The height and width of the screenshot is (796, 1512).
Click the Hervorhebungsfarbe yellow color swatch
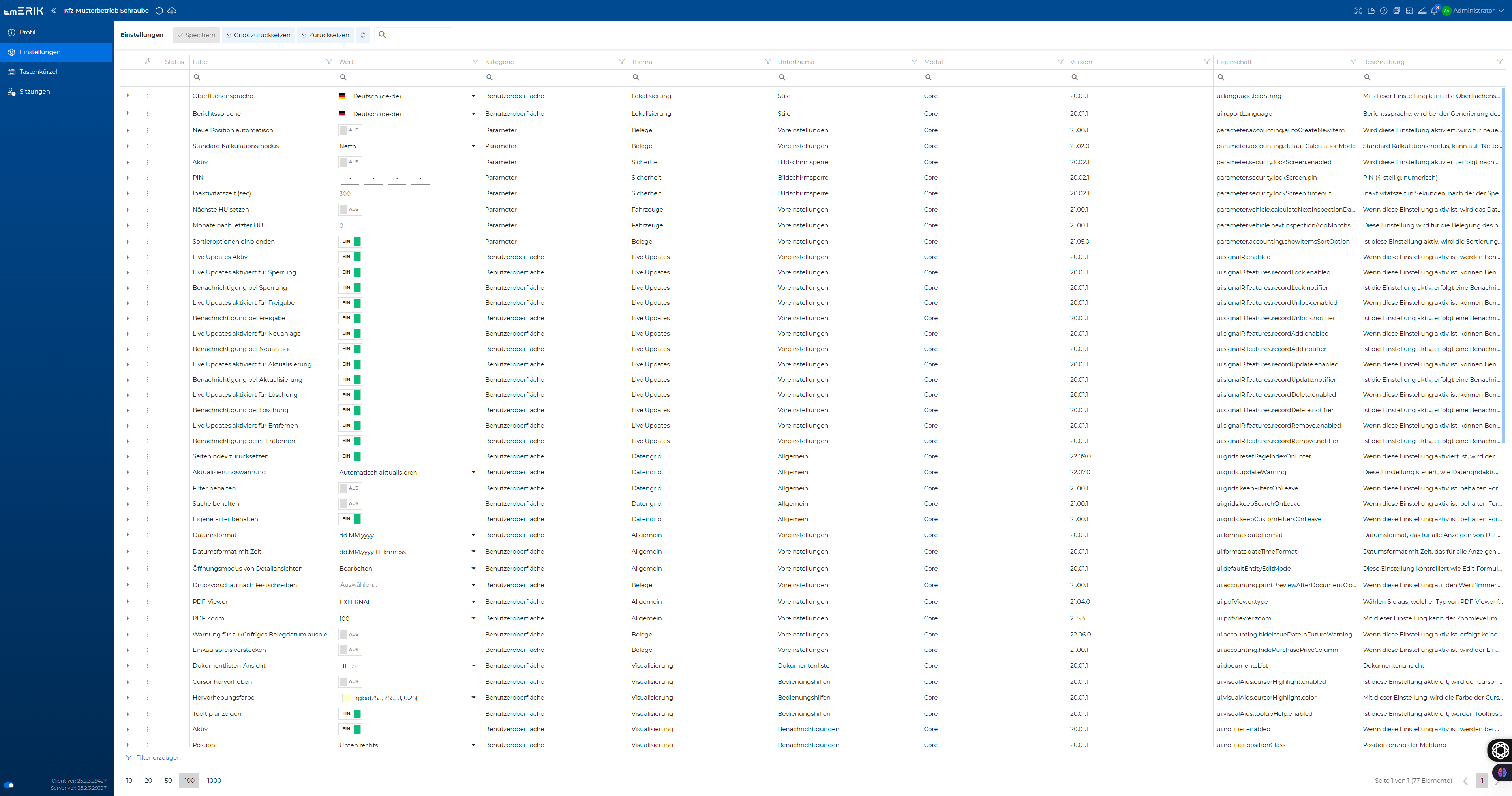point(346,698)
